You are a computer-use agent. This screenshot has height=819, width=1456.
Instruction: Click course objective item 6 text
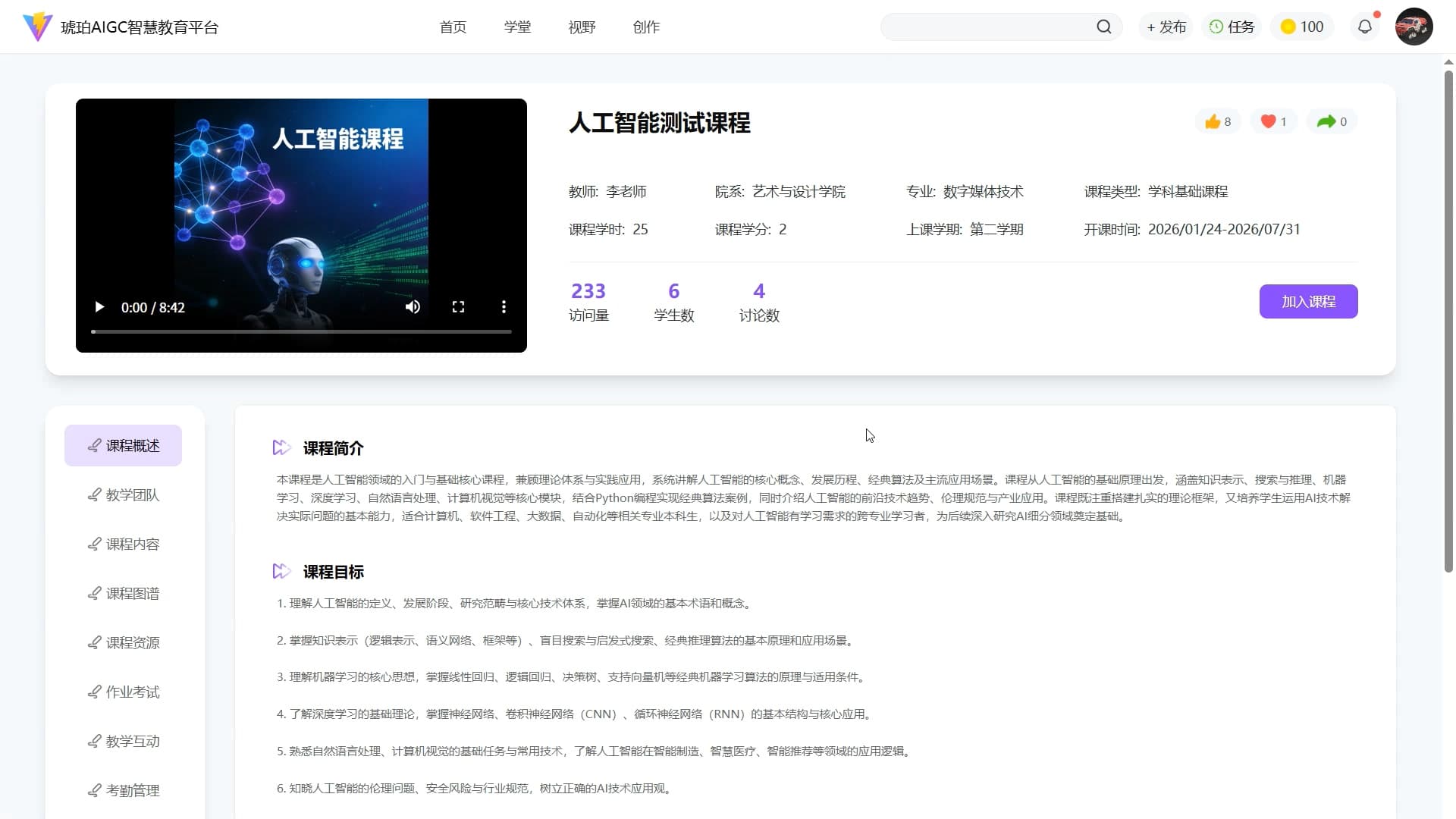tap(474, 789)
